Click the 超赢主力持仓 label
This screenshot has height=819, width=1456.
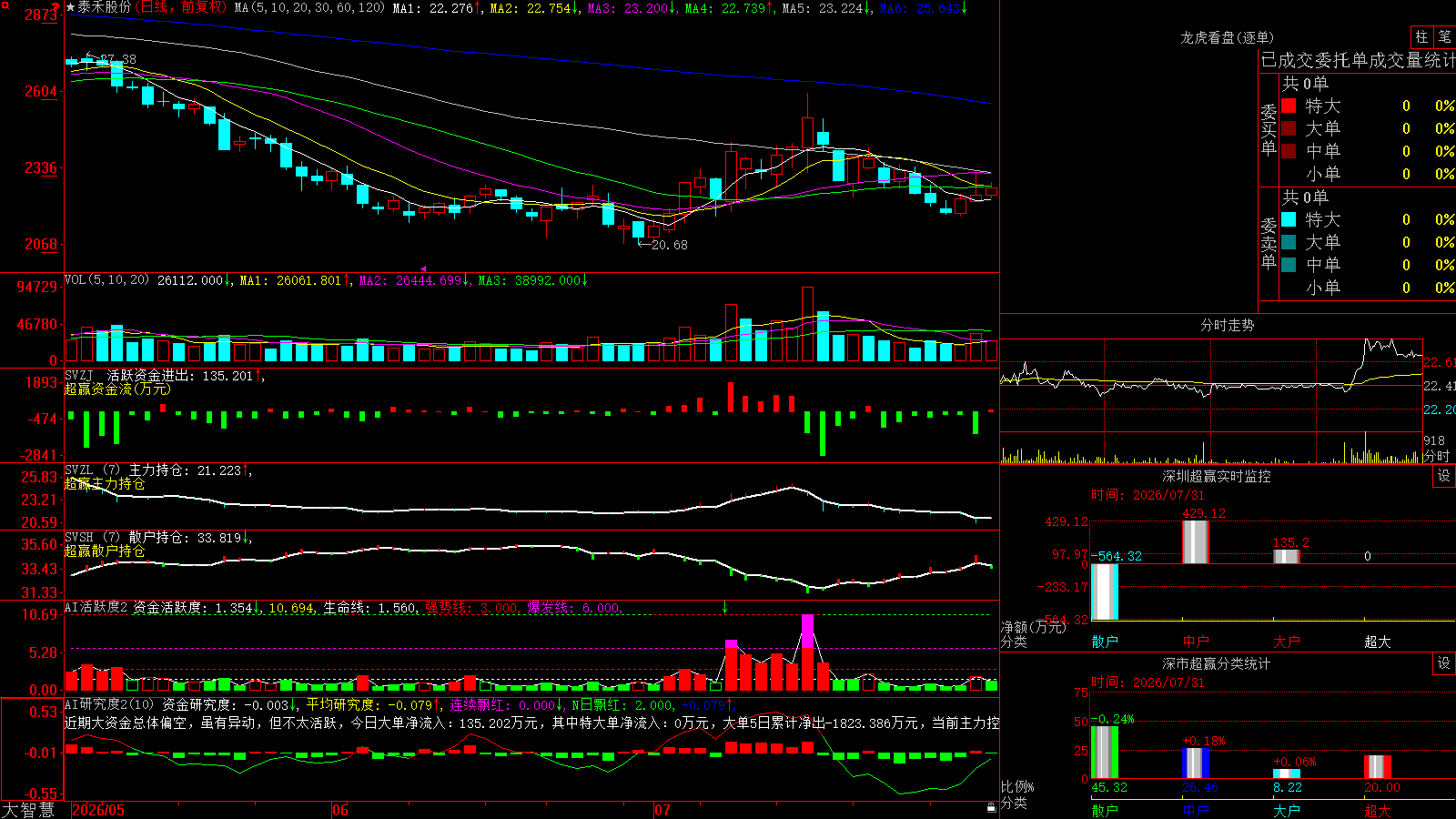coord(105,484)
